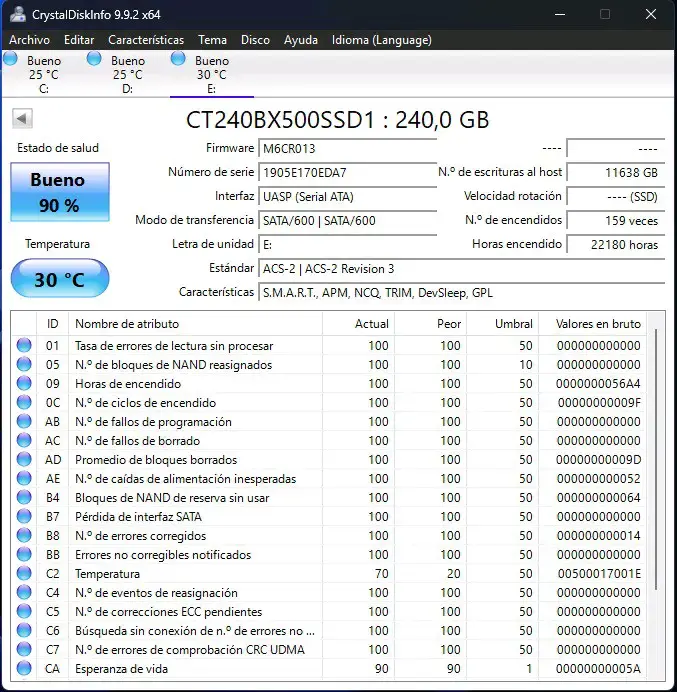The width and height of the screenshot is (677, 692).
Task: Click the 30 °C temperature button
Action: pyautogui.click(x=60, y=278)
